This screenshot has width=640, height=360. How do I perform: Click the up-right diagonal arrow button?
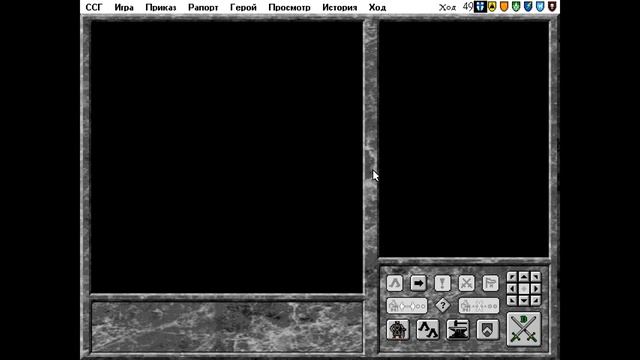coord(536,277)
